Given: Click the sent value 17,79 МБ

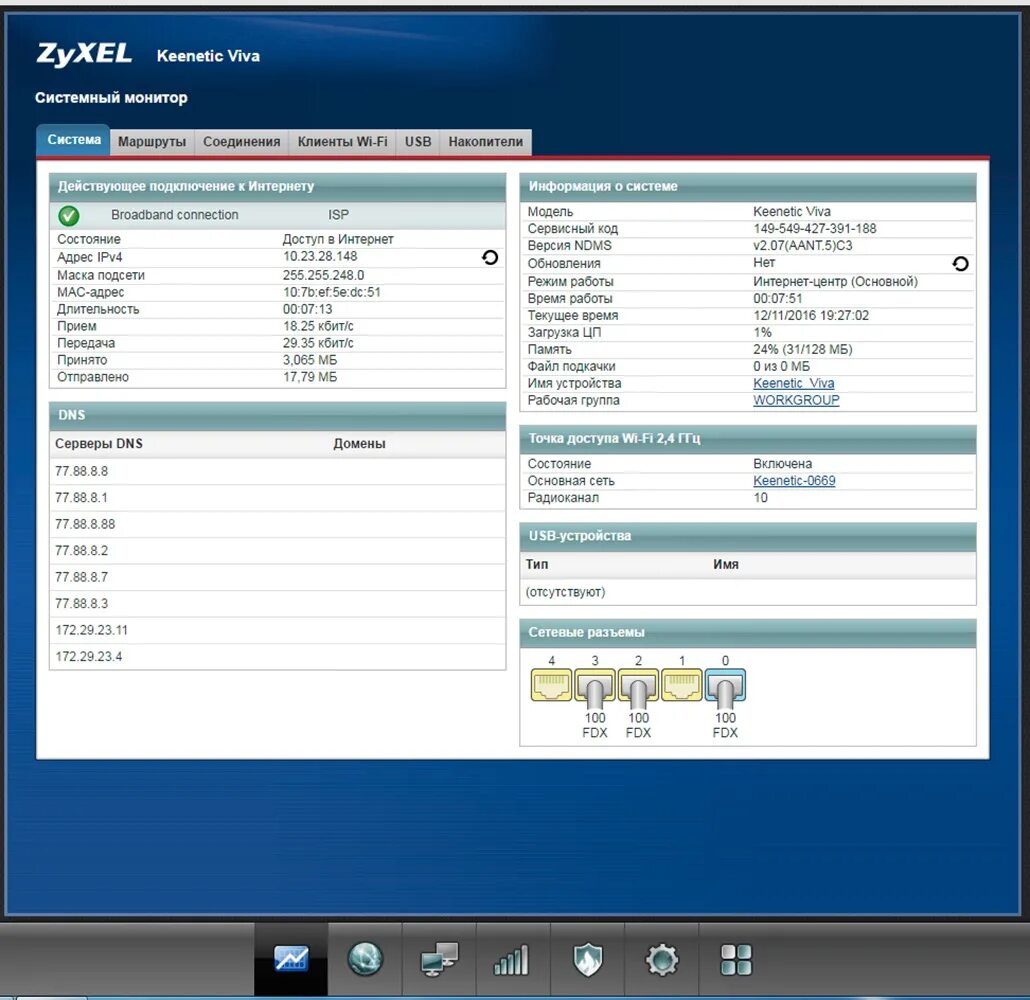Looking at the screenshot, I should [309, 377].
